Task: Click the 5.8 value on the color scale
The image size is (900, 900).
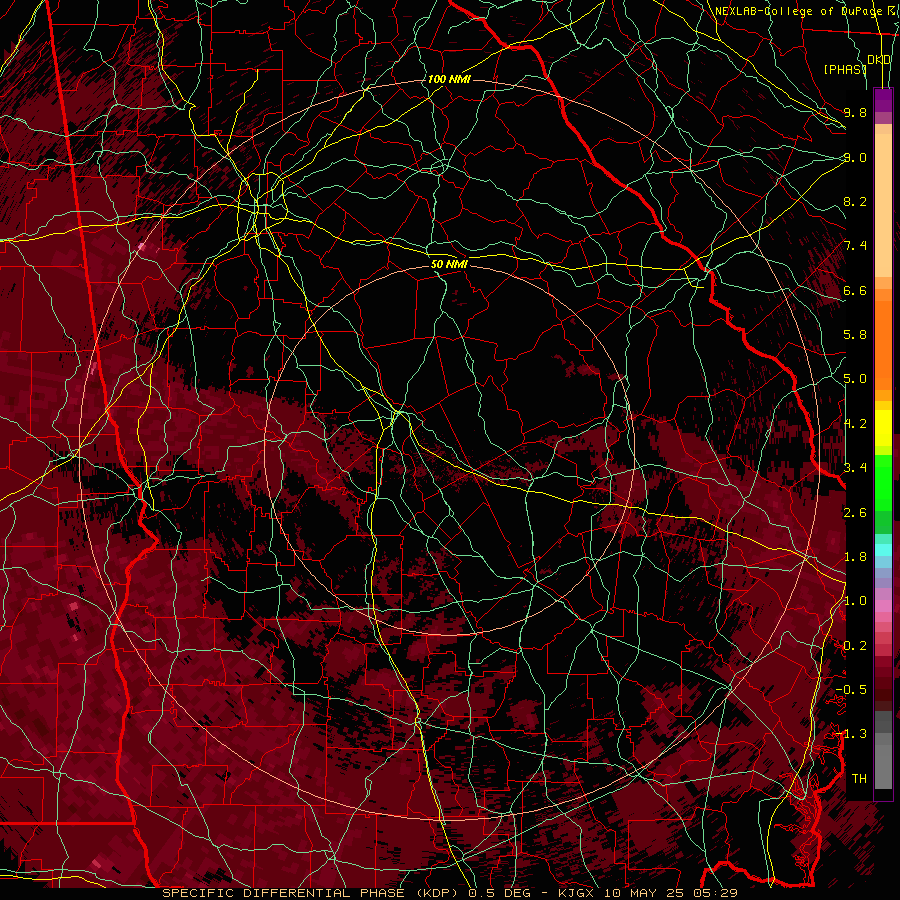Action: (855, 335)
